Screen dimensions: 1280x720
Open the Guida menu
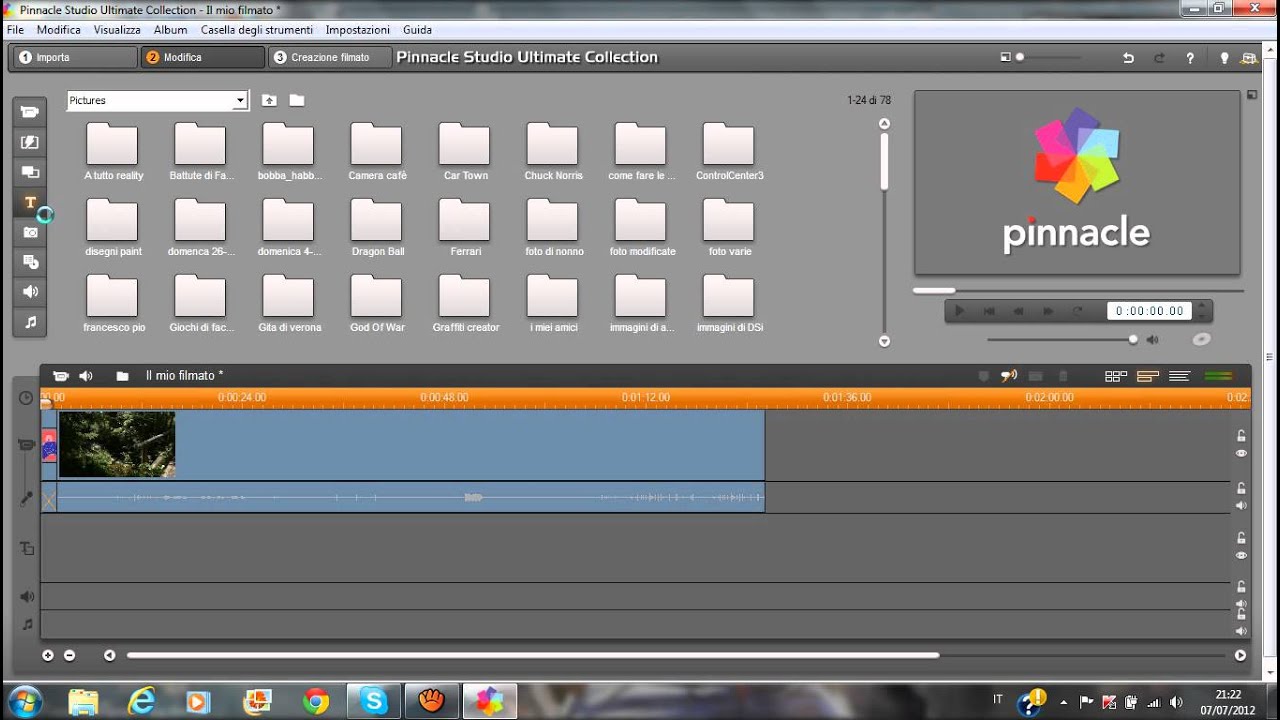click(x=417, y=30)
